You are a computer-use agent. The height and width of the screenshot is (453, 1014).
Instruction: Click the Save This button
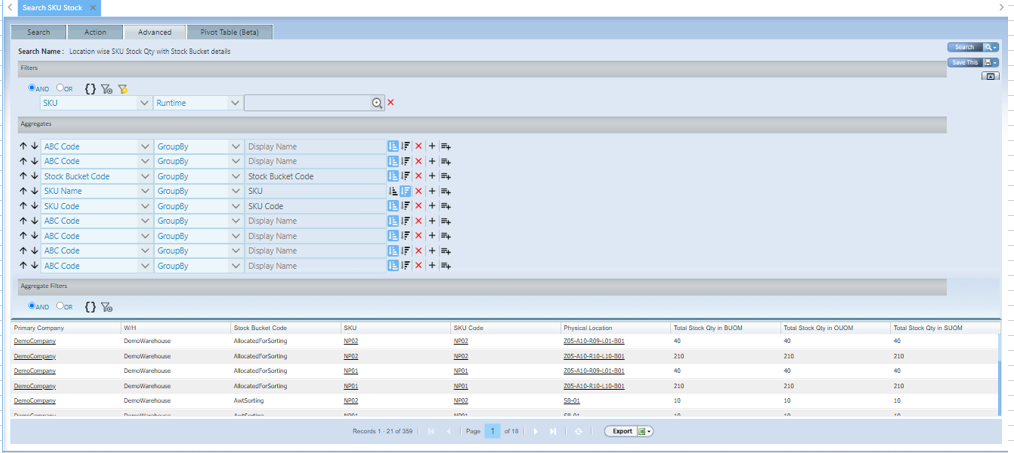[x=965, y=62]
